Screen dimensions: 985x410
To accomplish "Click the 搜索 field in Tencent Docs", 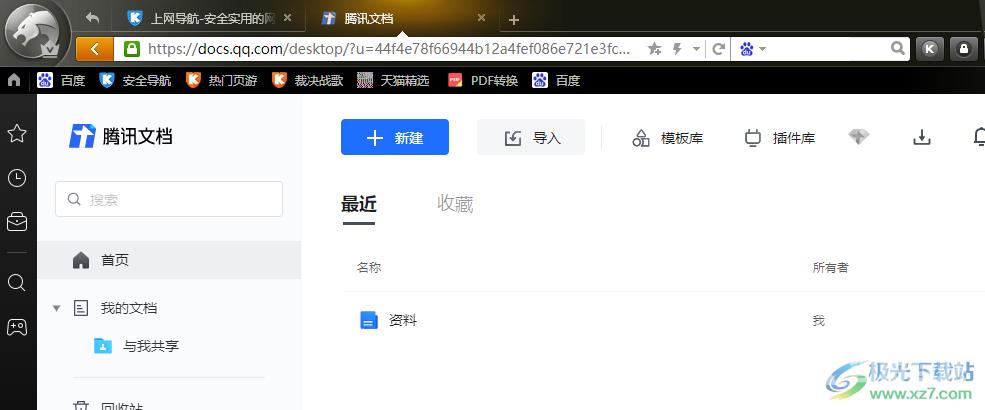I will [169, 199].
